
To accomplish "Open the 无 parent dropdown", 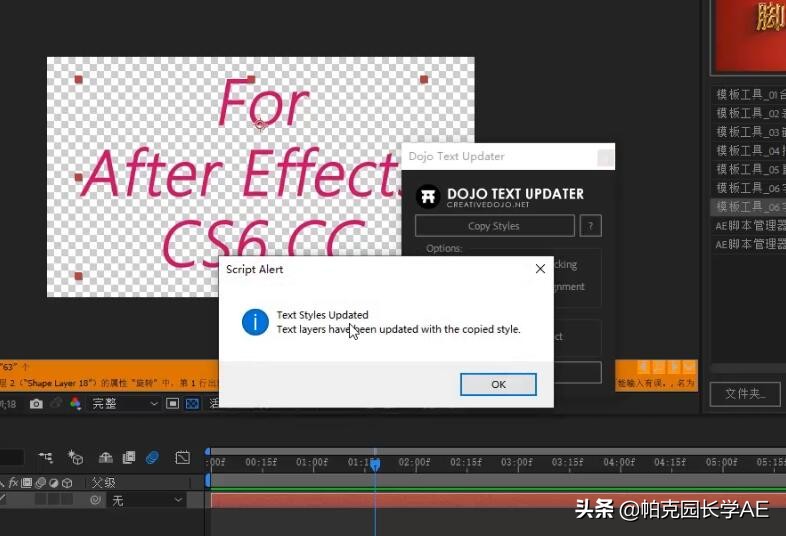I will tap(146, 500).
